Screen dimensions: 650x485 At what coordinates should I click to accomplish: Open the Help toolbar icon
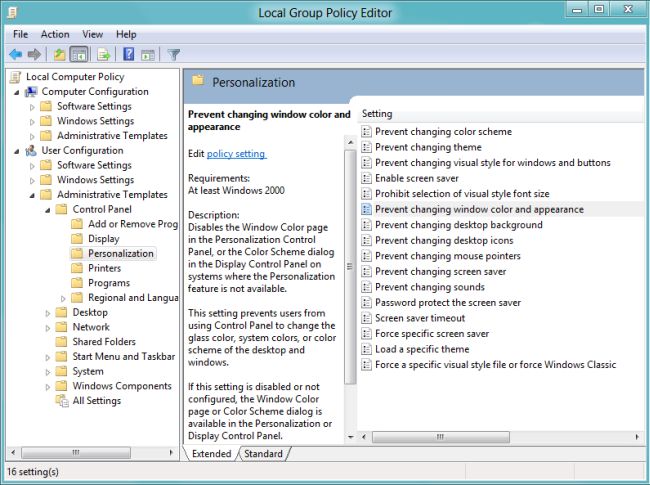tap(129, 54)
